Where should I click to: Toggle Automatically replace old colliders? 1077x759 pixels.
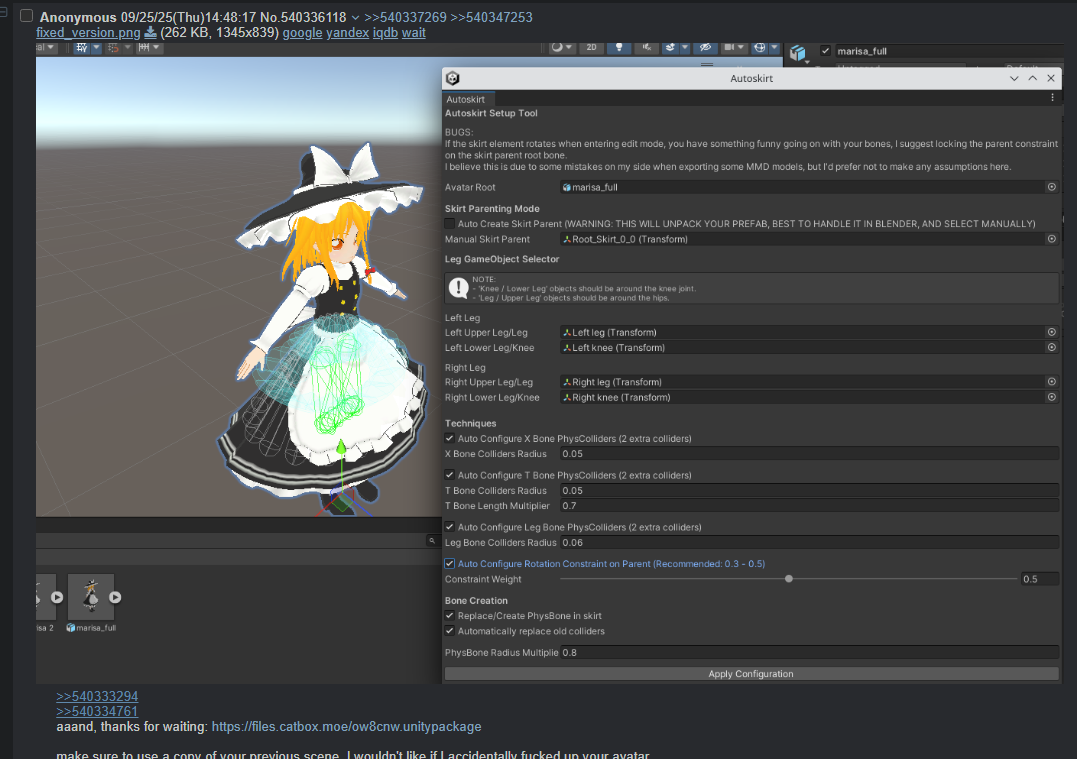tap(450, 631)
